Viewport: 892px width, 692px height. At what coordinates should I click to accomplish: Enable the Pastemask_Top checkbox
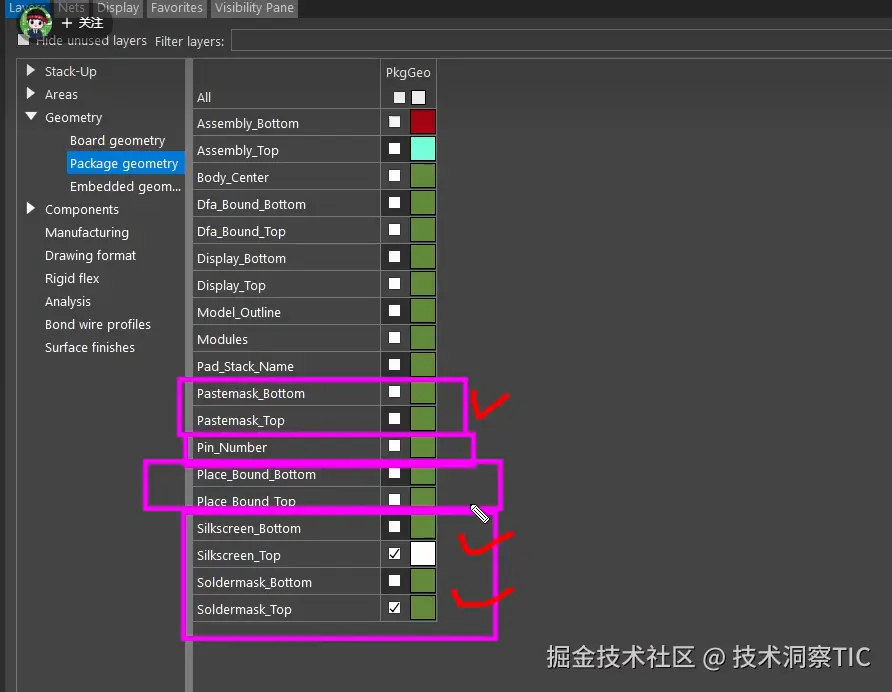point(394,419)
